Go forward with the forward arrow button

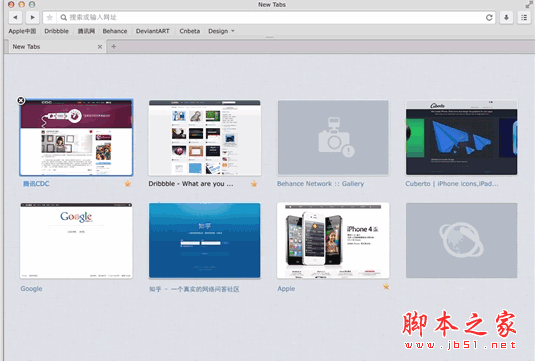(32, 17)
